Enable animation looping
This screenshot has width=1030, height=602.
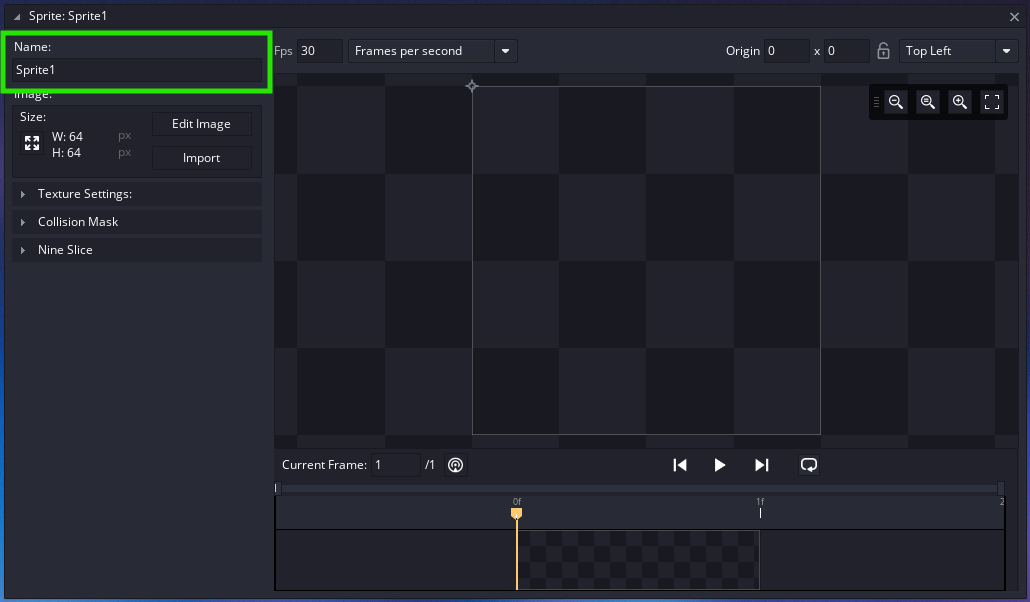point(809,464)
